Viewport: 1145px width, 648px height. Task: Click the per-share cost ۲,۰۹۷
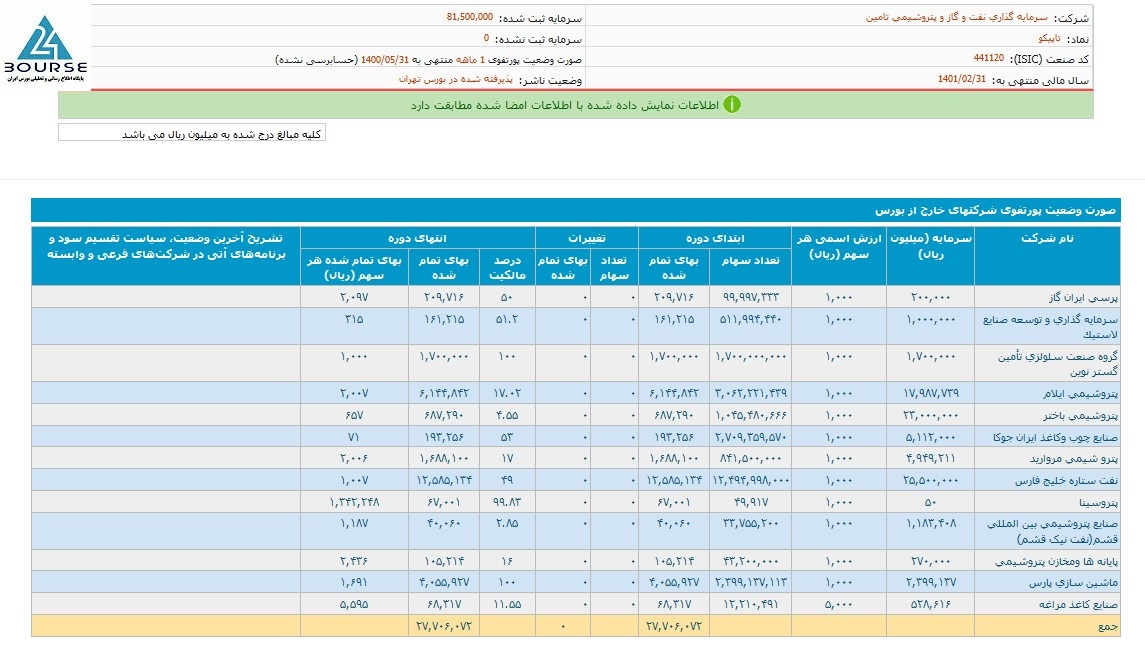coord(354,297)
